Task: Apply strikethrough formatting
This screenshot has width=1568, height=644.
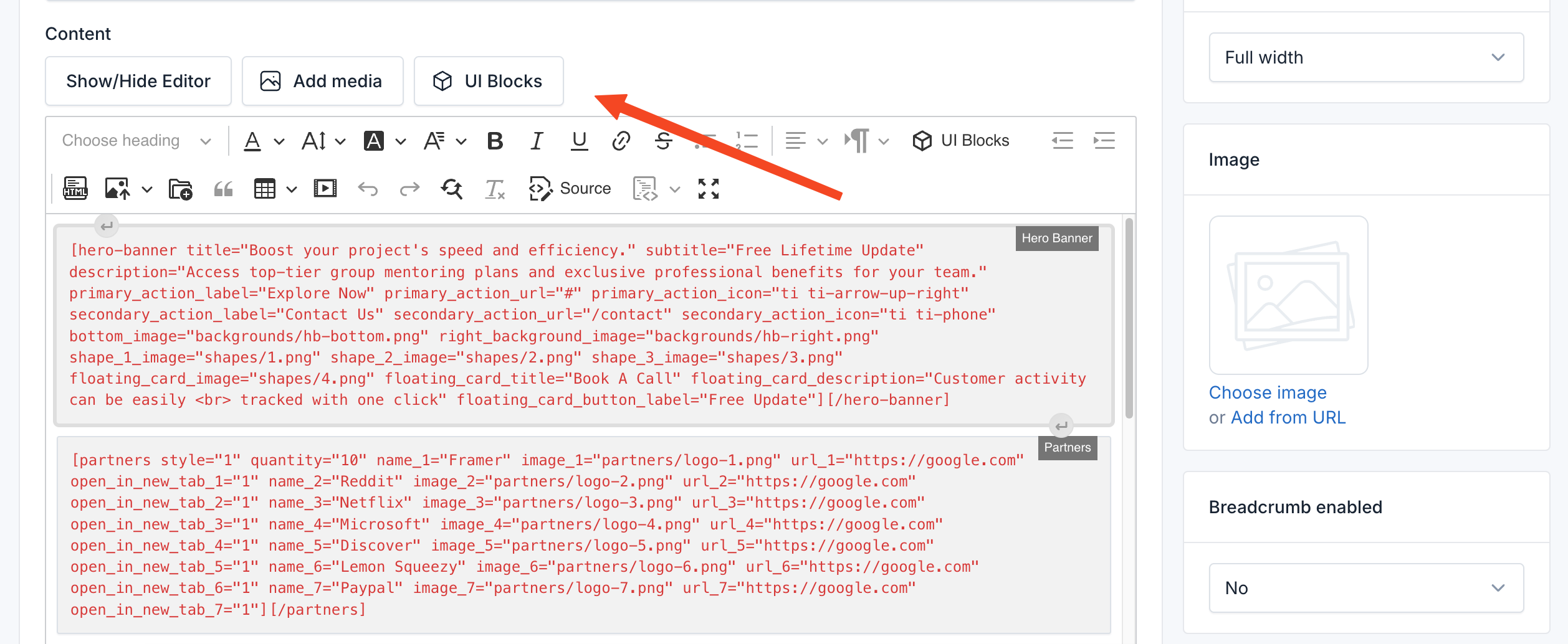Action: 664,141
